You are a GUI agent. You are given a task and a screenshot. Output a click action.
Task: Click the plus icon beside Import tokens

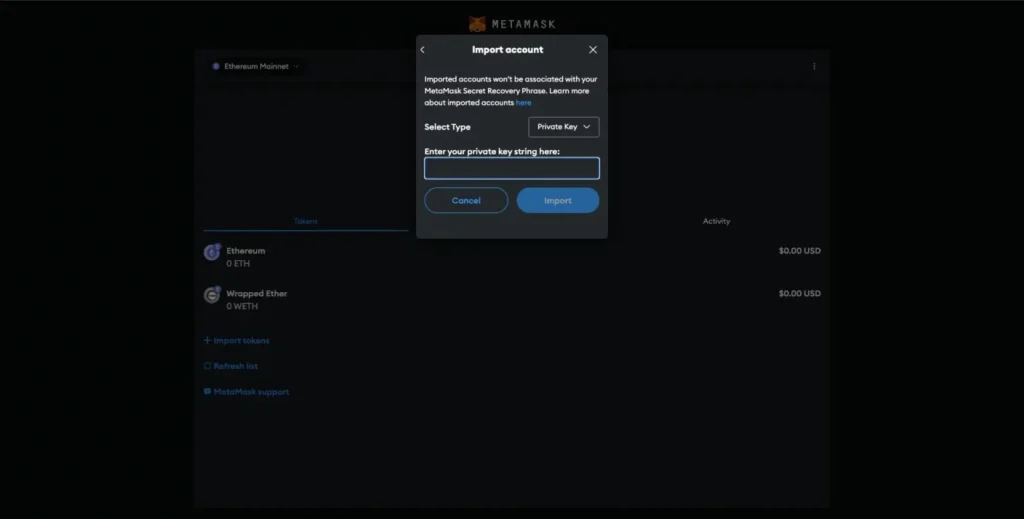coord(207,340)
